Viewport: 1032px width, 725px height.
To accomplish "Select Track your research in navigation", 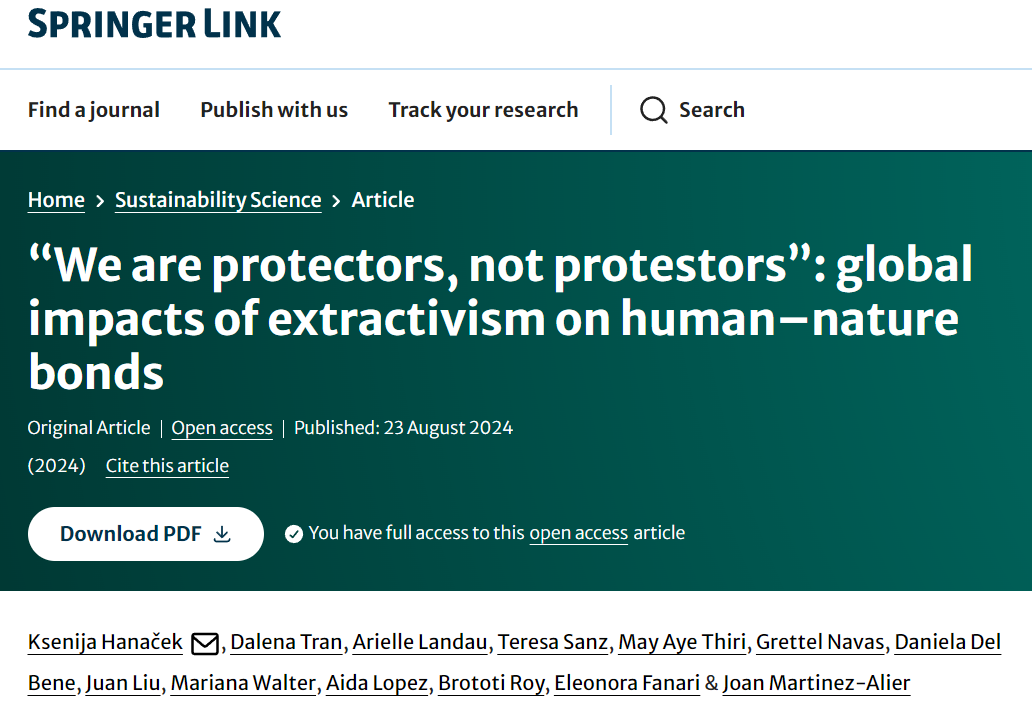I will pyautogui.click(x=483, y=110).
